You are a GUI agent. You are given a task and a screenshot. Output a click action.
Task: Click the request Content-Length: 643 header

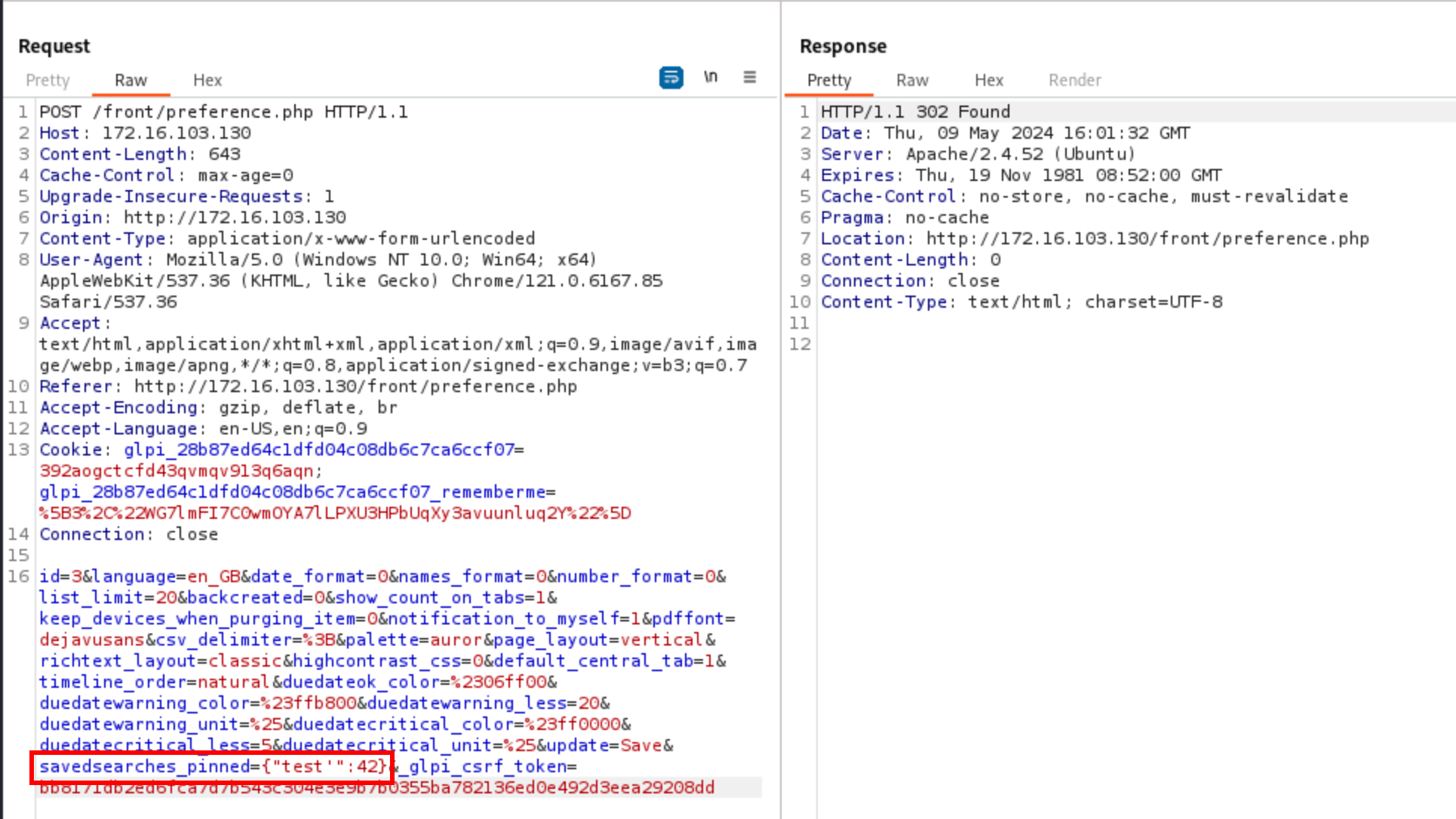coord(140,154)
